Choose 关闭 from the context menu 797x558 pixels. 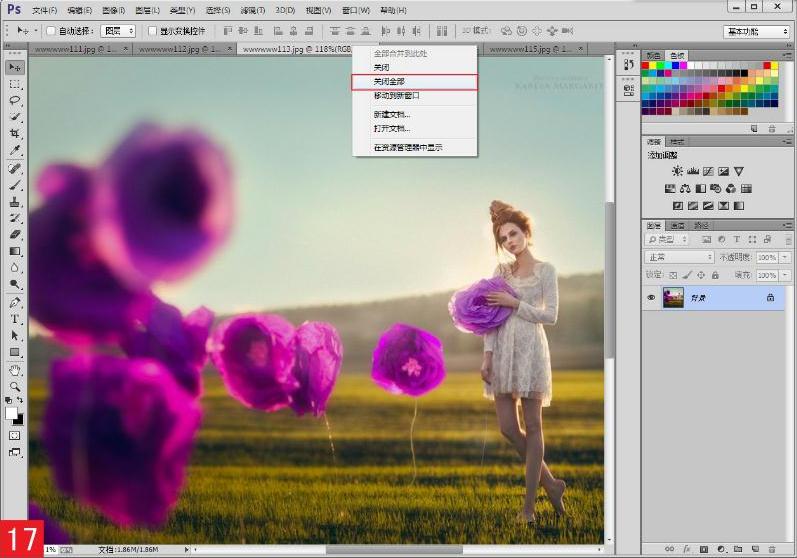[414, 68]
